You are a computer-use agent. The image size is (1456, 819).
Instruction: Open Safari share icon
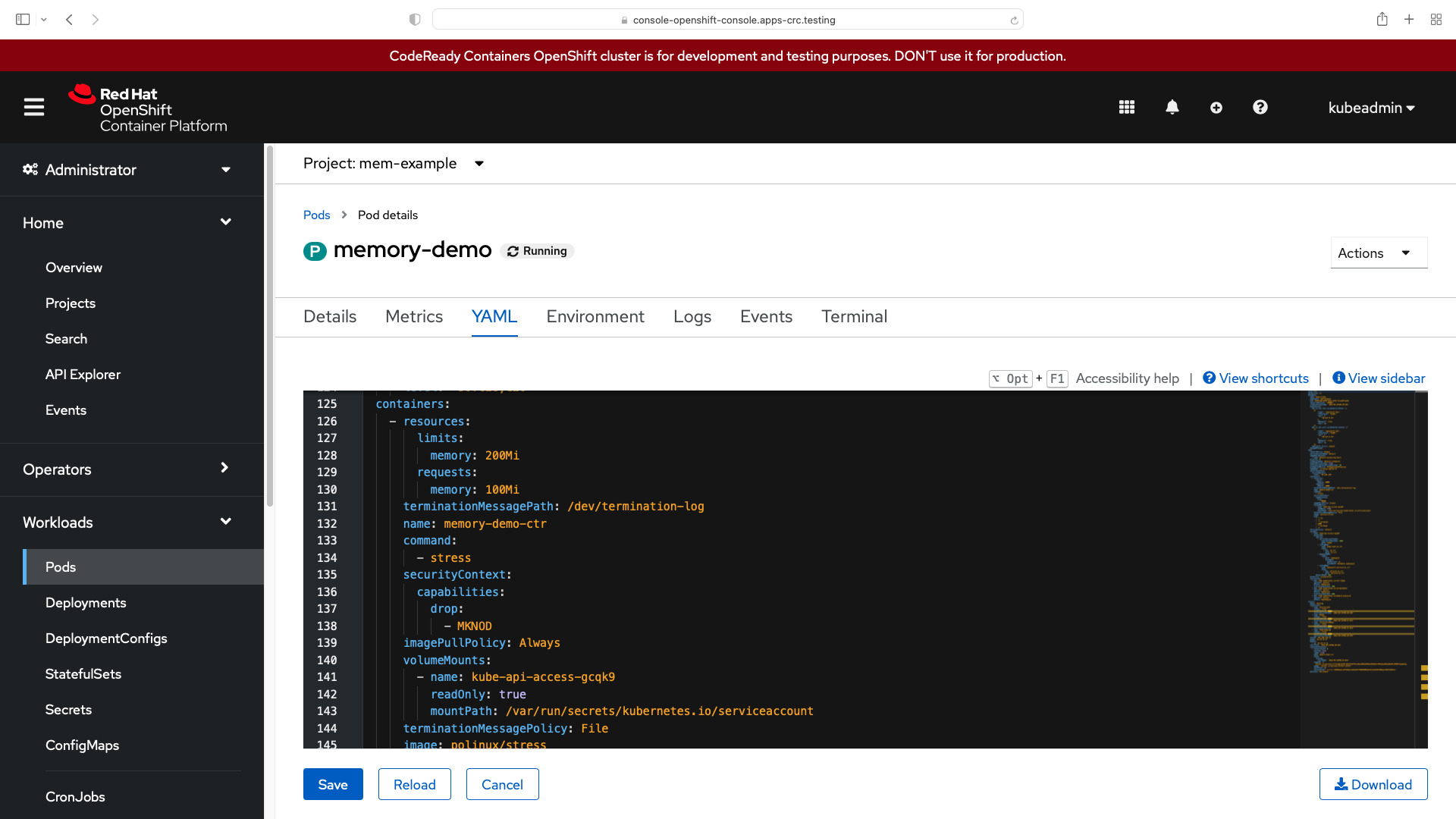pos(1382,19)
